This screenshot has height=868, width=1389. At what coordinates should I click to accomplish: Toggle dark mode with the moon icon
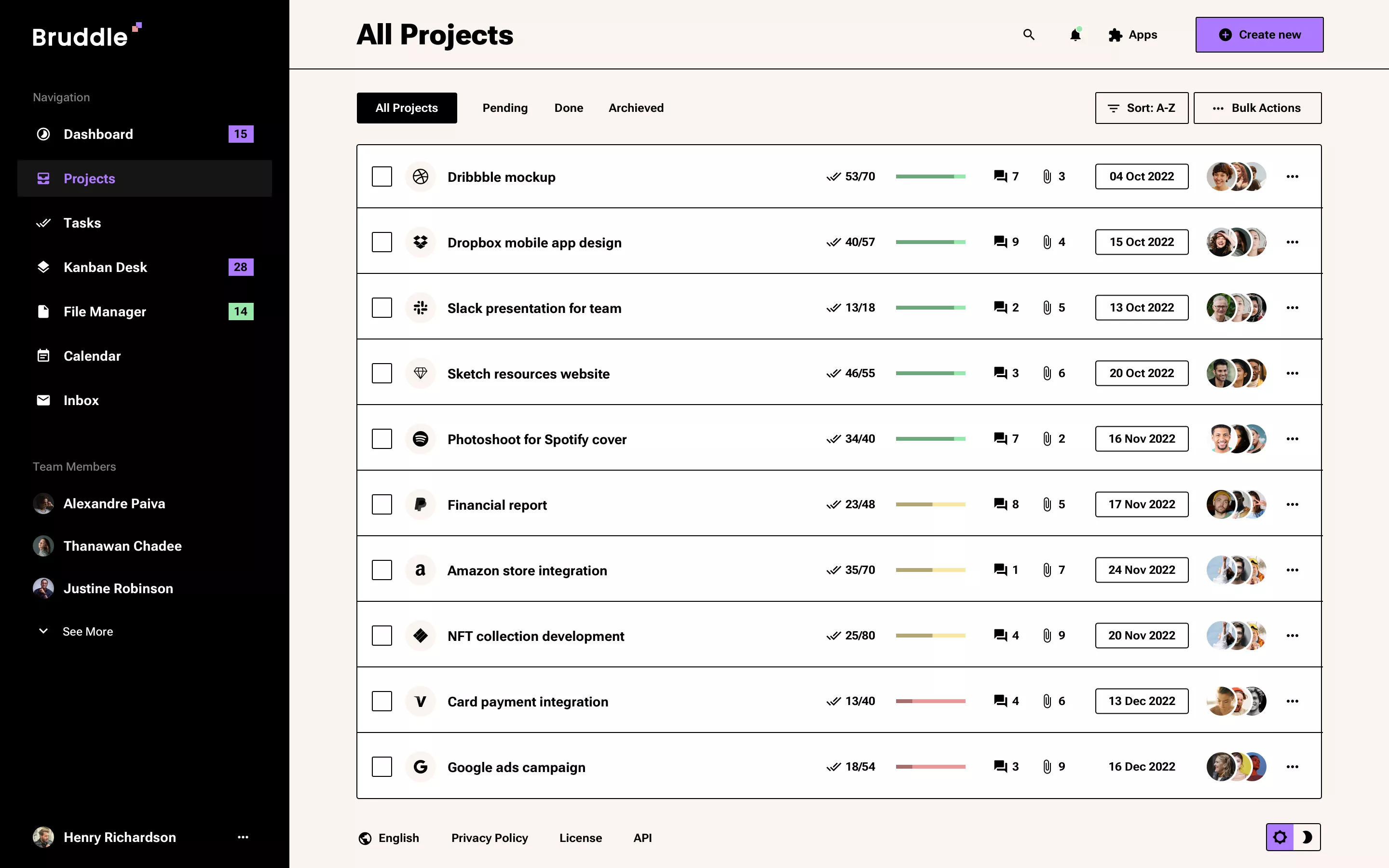(x=1308, y=837)
